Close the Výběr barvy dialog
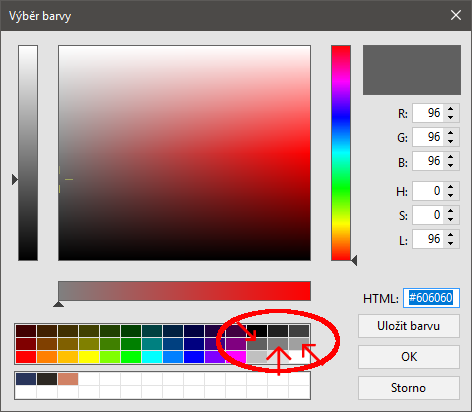The width and height of the screenshot is (472, 412). [456, 15]
